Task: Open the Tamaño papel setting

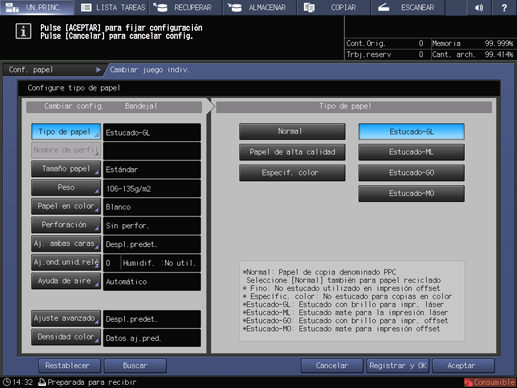Action: pos(66,169)
